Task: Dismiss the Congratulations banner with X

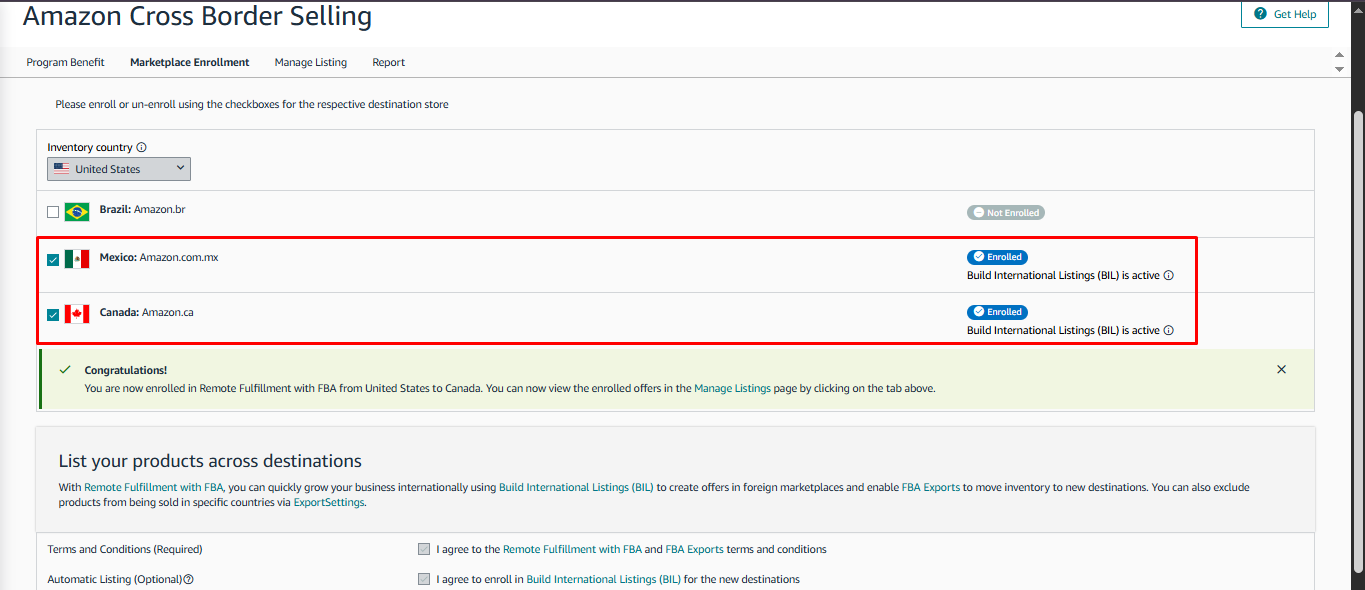Action: [x=1281, y=370]
